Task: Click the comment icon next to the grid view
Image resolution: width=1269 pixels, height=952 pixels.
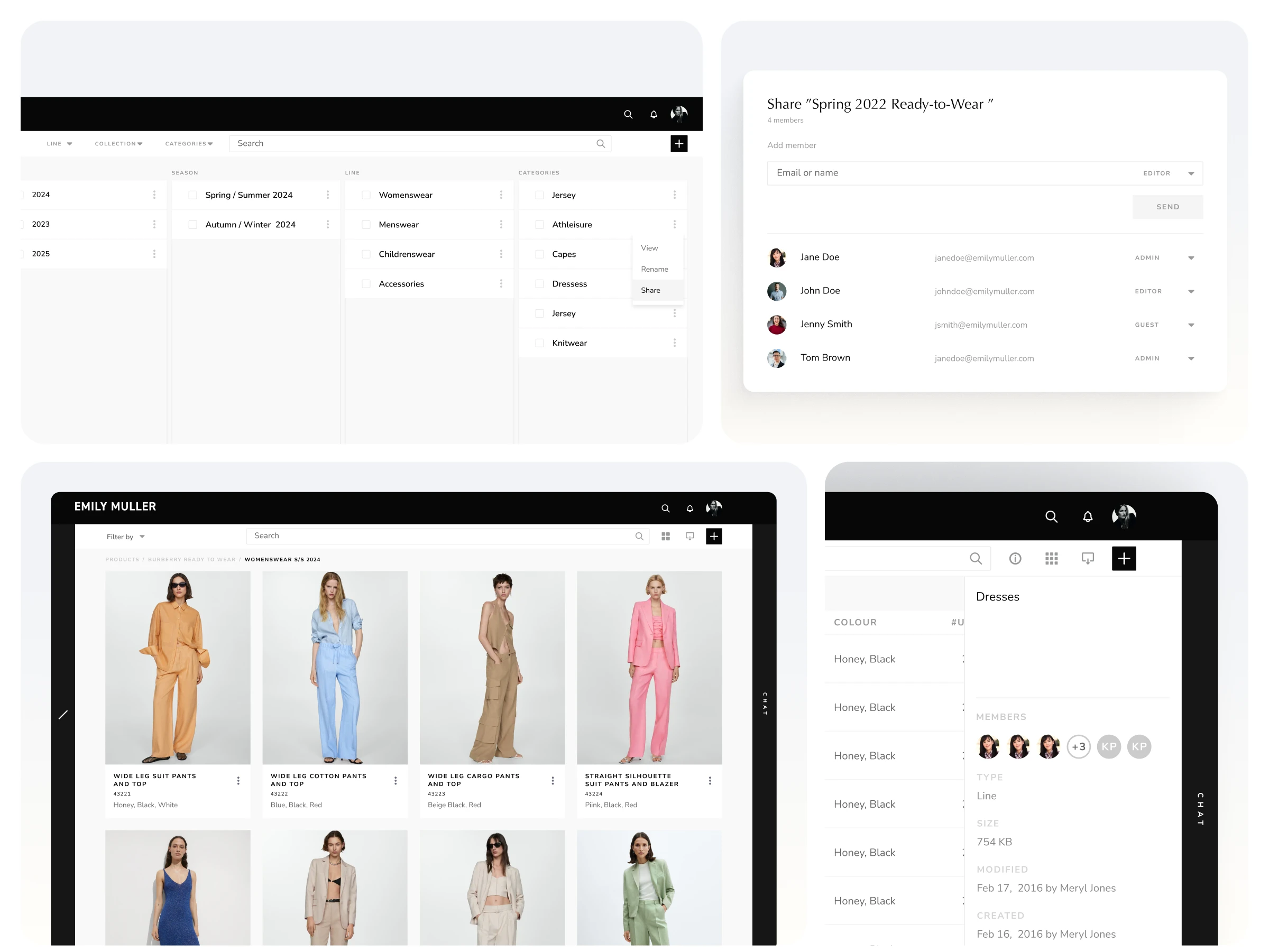Action: pos(689,536)
